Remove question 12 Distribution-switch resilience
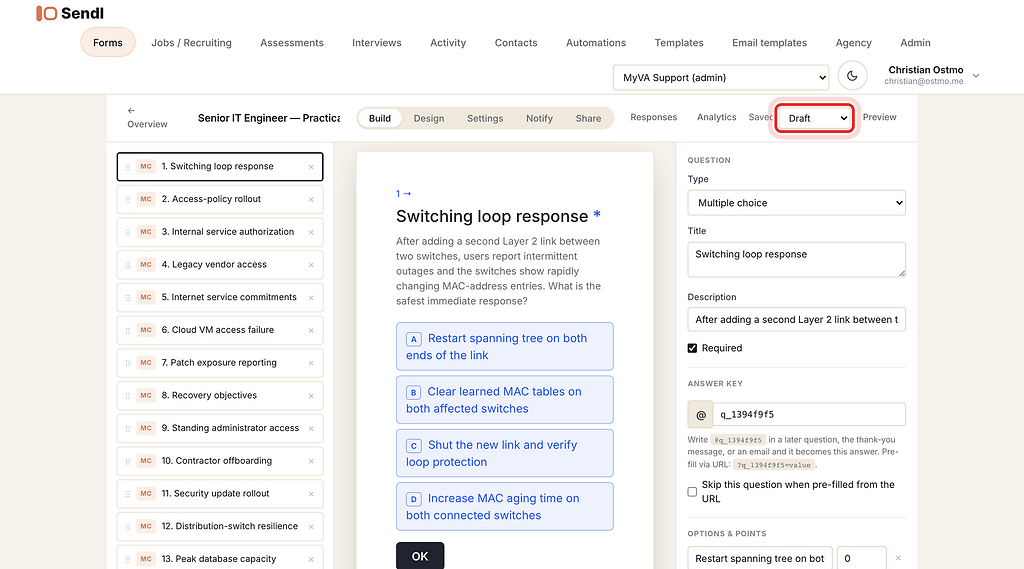Viewport: 1024px width, 569px height. click(311, 527)
